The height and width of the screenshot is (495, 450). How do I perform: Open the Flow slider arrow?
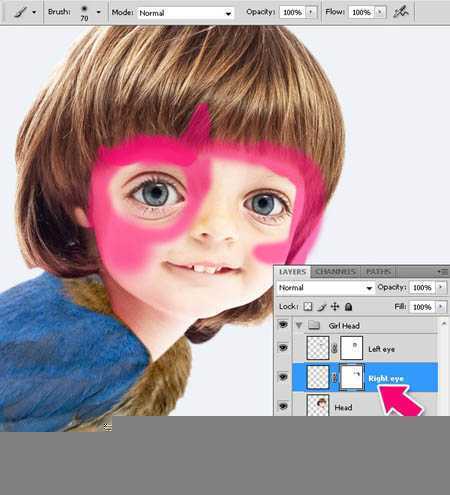click(380, 13)
